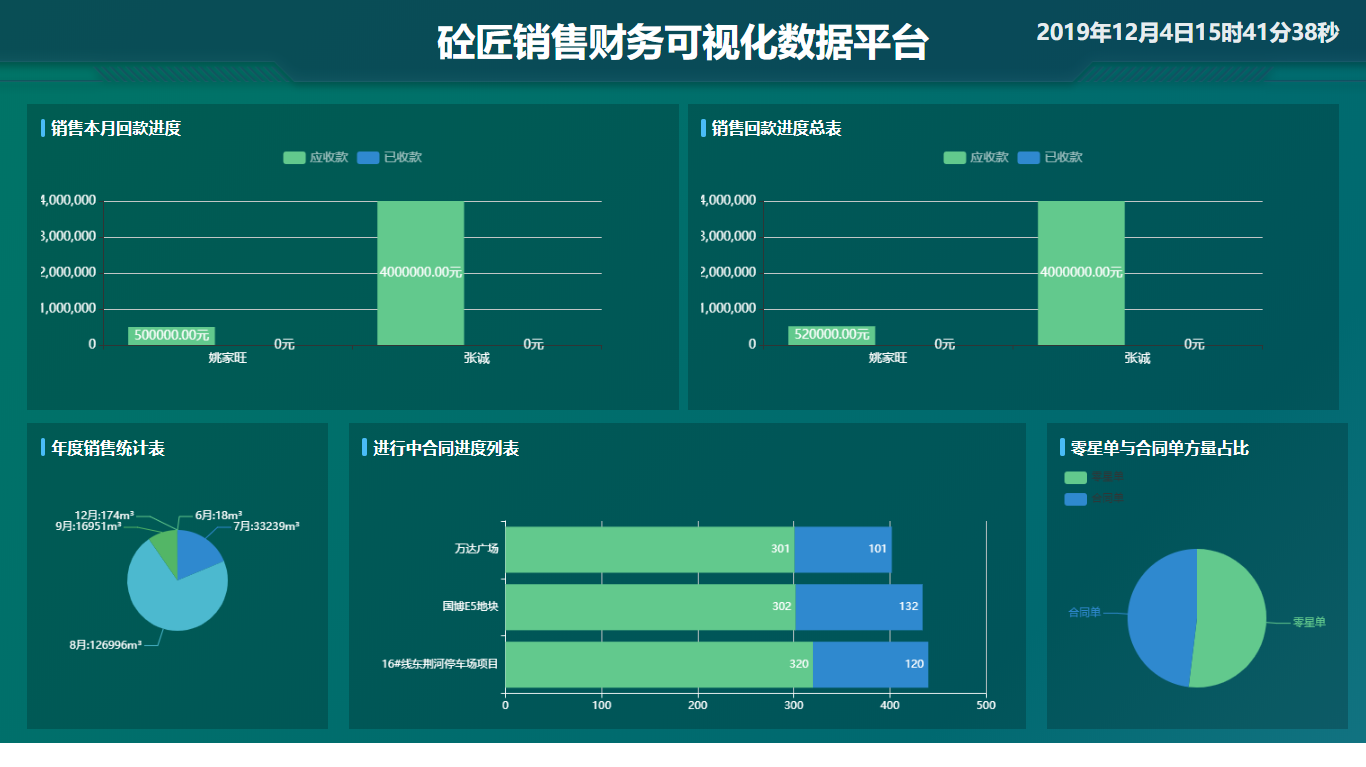
Task: Click 0元 label beside 张诚 monthly bar
Action: click(533, 344)
